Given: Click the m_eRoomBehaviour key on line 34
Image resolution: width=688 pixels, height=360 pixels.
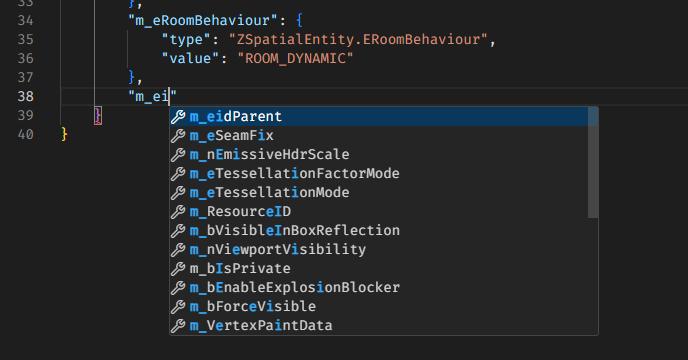Looking at the screenshot, I should (203, 21).
